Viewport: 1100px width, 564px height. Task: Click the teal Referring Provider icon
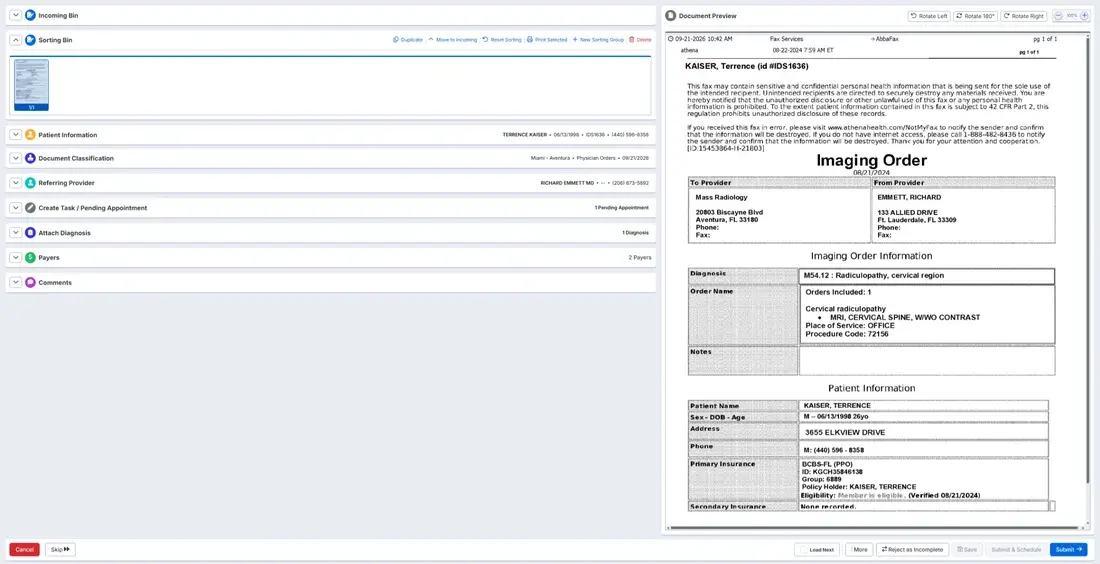pos(30,183)
